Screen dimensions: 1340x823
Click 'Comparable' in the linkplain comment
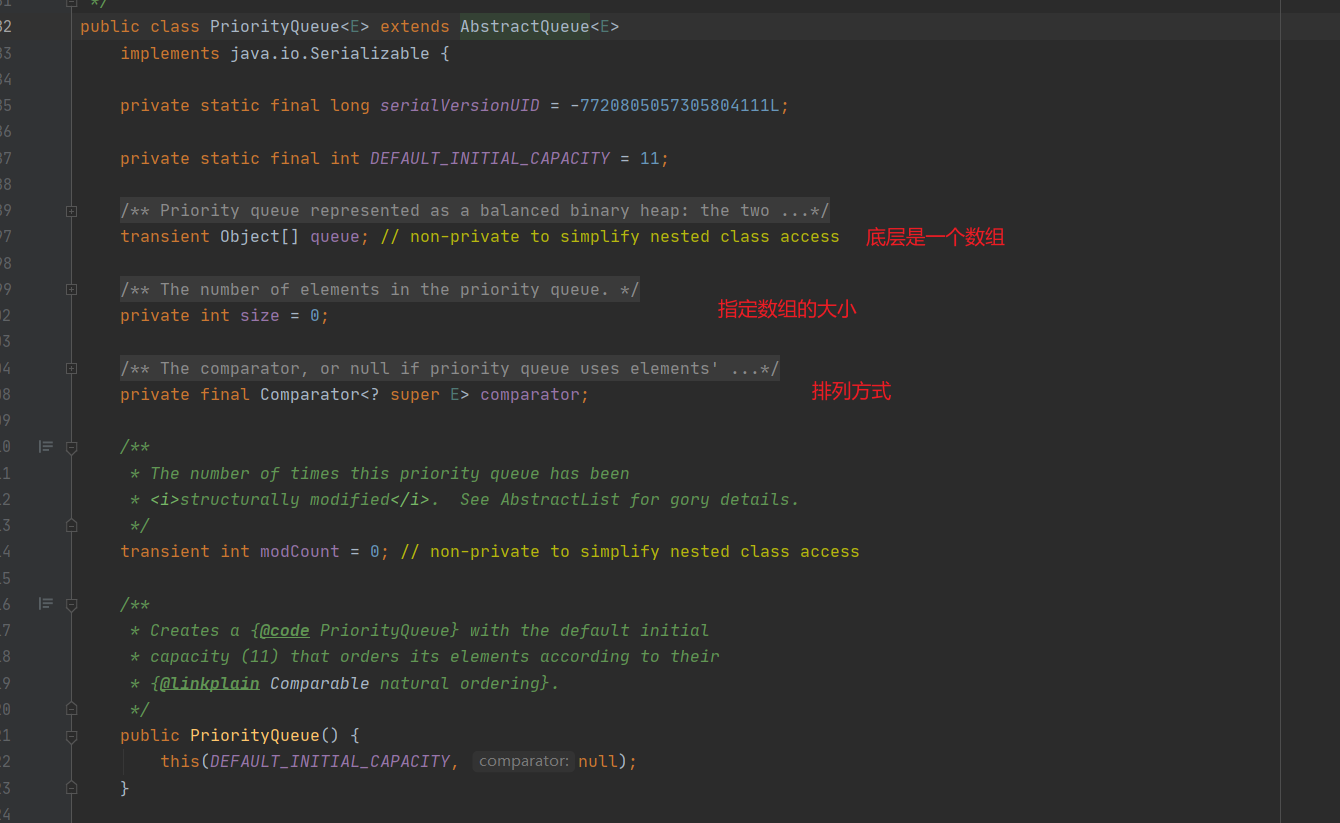click(x=320, y=683)
